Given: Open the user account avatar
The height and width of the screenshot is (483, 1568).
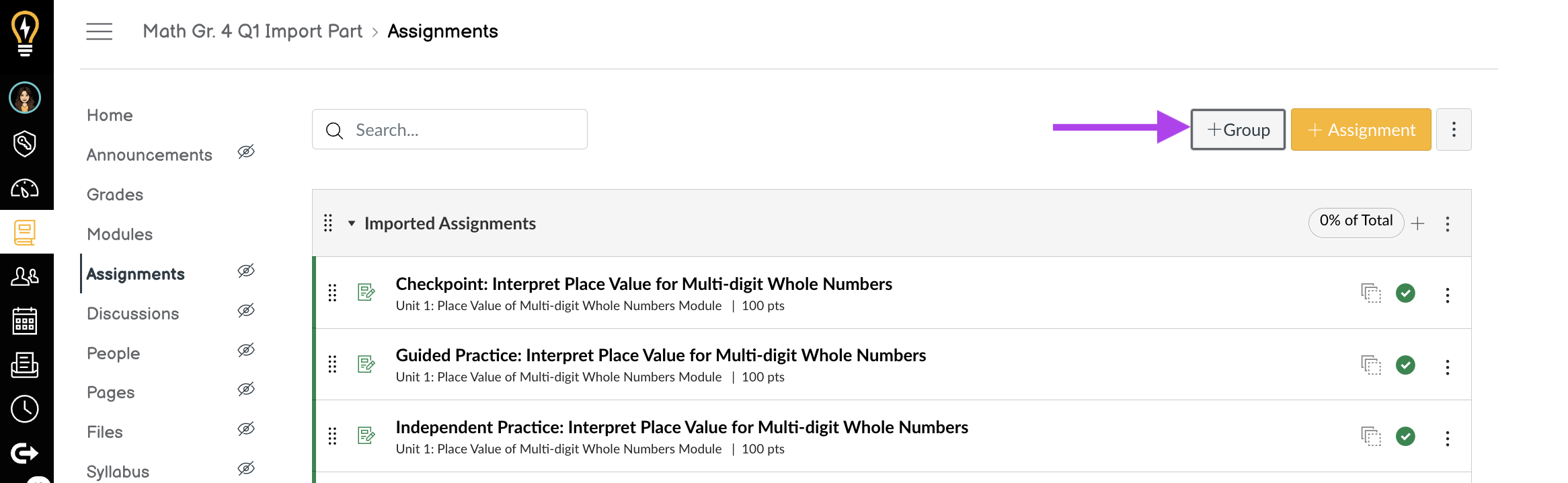Looking at the screenshot, I should [25, 98].
